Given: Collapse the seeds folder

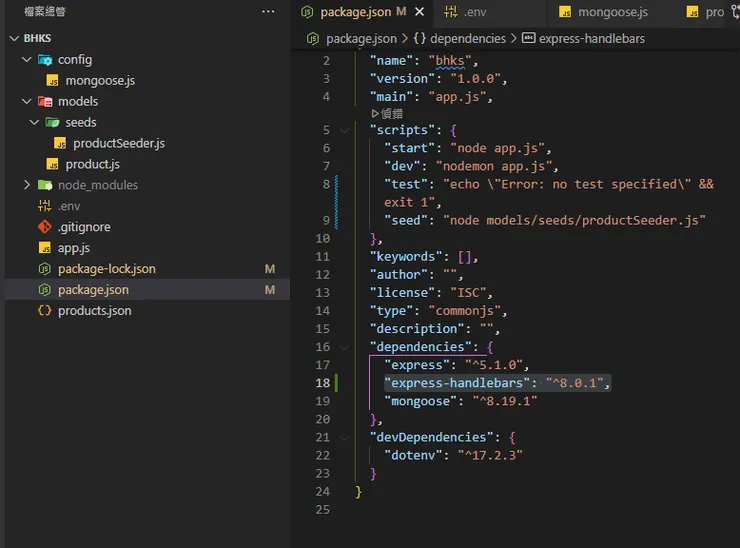Looking at the screenshot, I should 35,122.
